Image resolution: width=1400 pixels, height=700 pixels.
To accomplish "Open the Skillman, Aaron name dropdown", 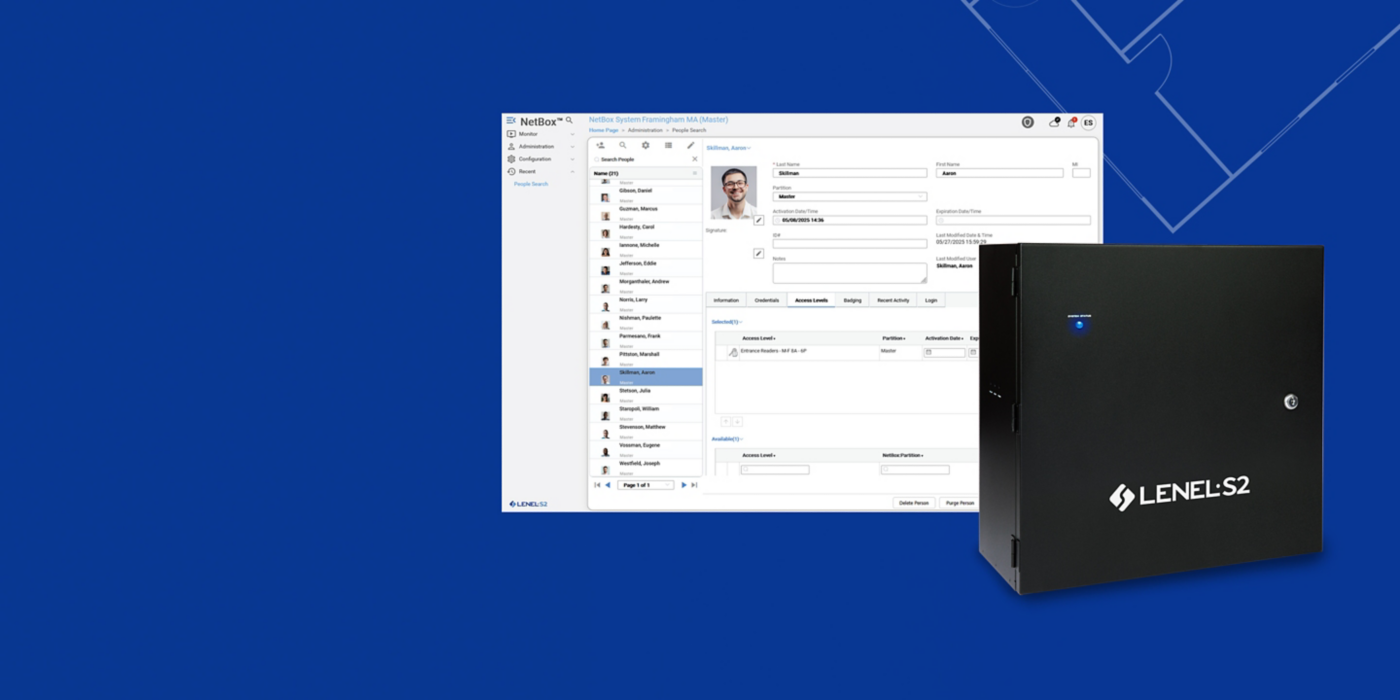I will pos(728,148).
